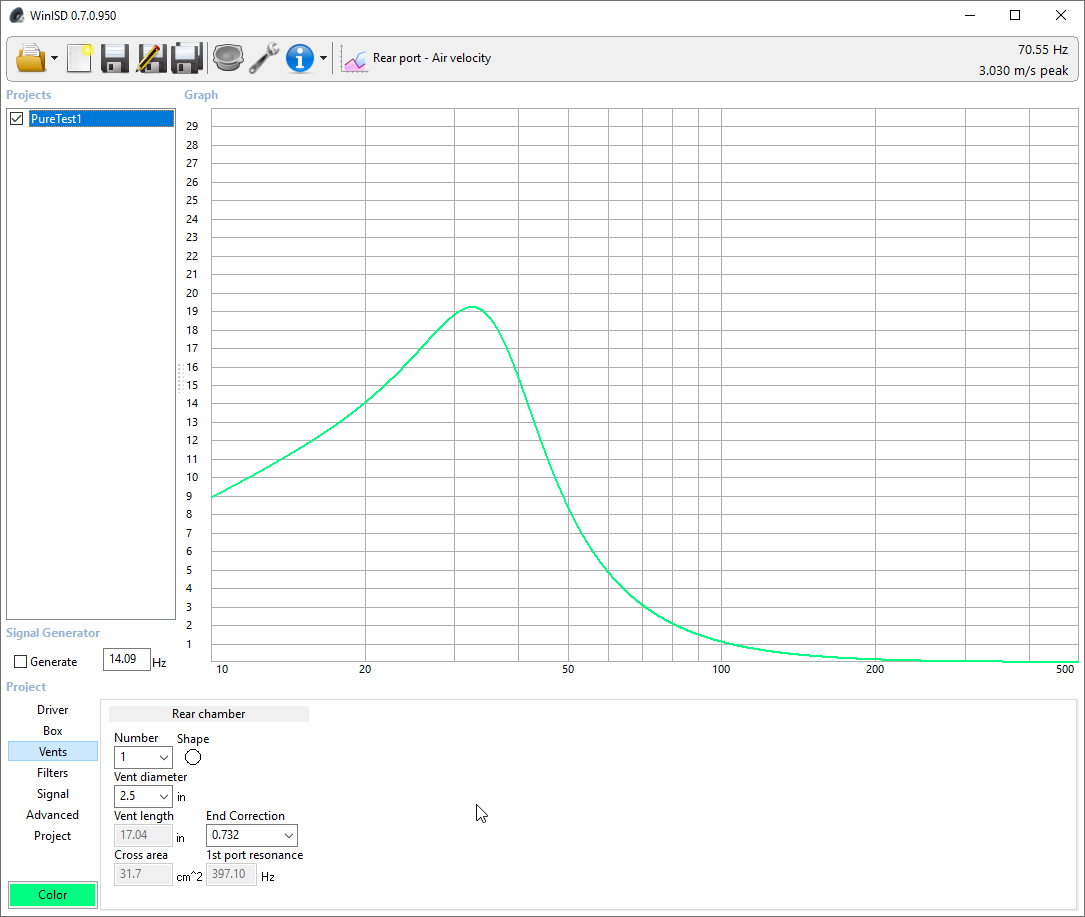This screenshot has width=1085, height=917.
Task: Minimize the WinISD window
Action: pyautogui.click(x=970, y=15)
